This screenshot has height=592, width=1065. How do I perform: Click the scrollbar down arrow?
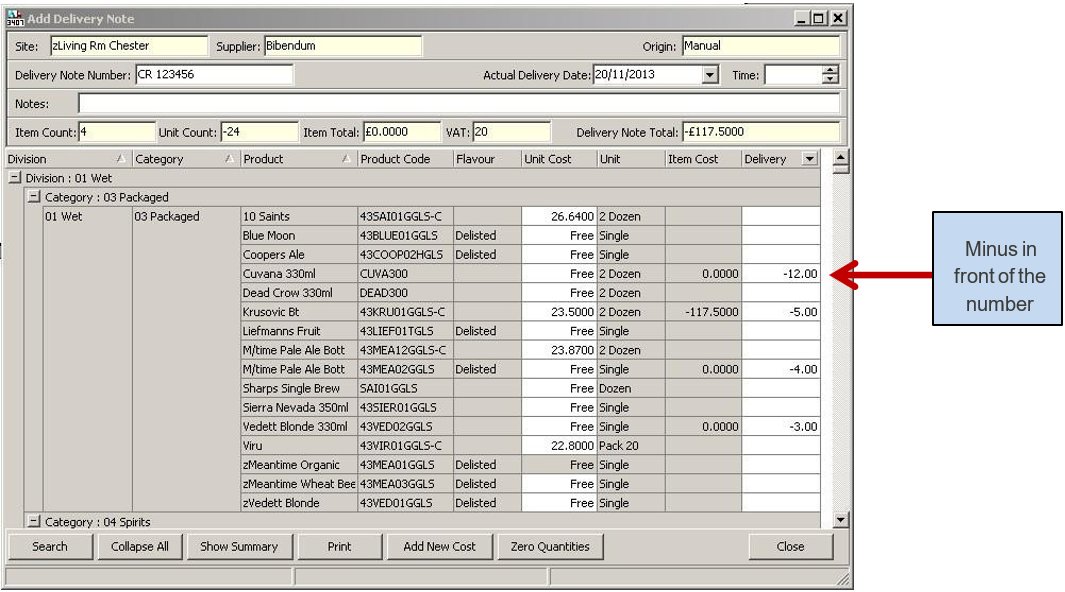click(x=840, y=520)
